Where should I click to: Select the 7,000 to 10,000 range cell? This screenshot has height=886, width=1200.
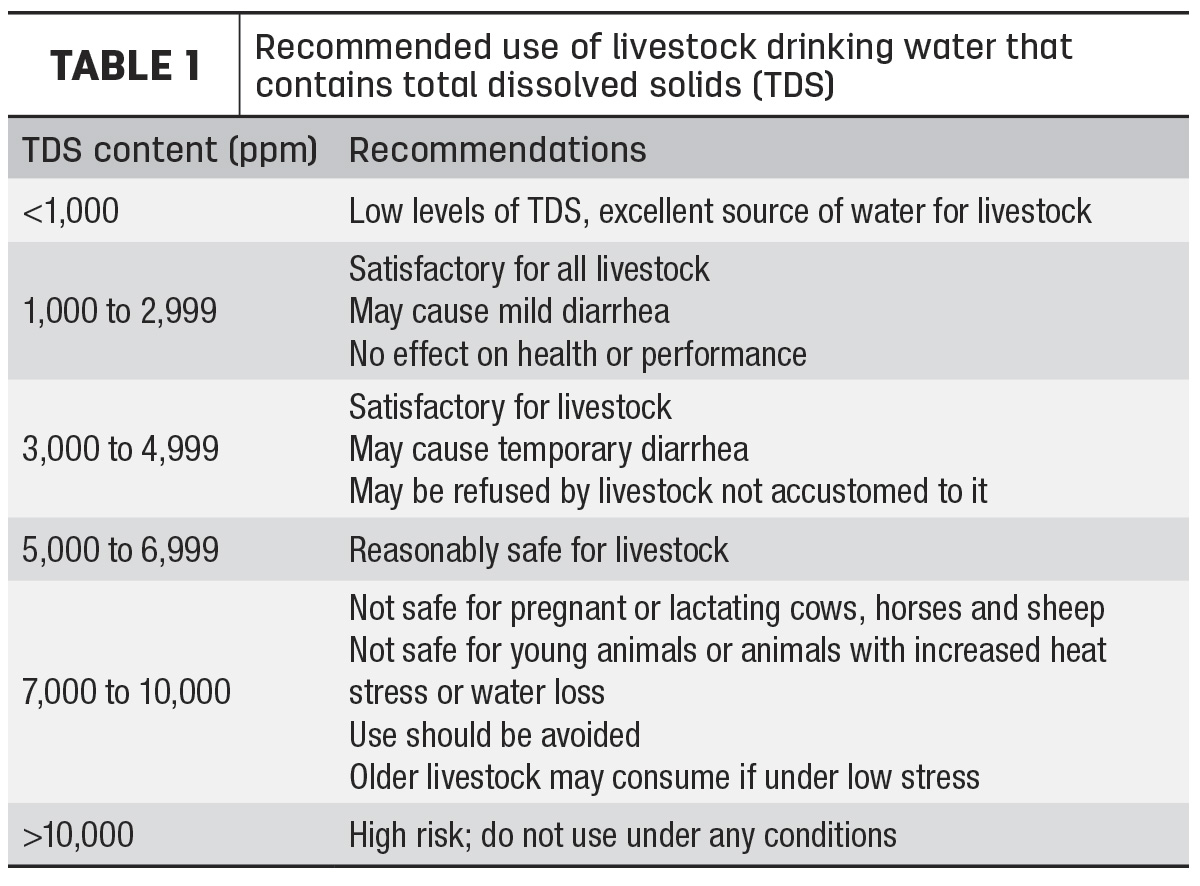[x=126, y=692]
